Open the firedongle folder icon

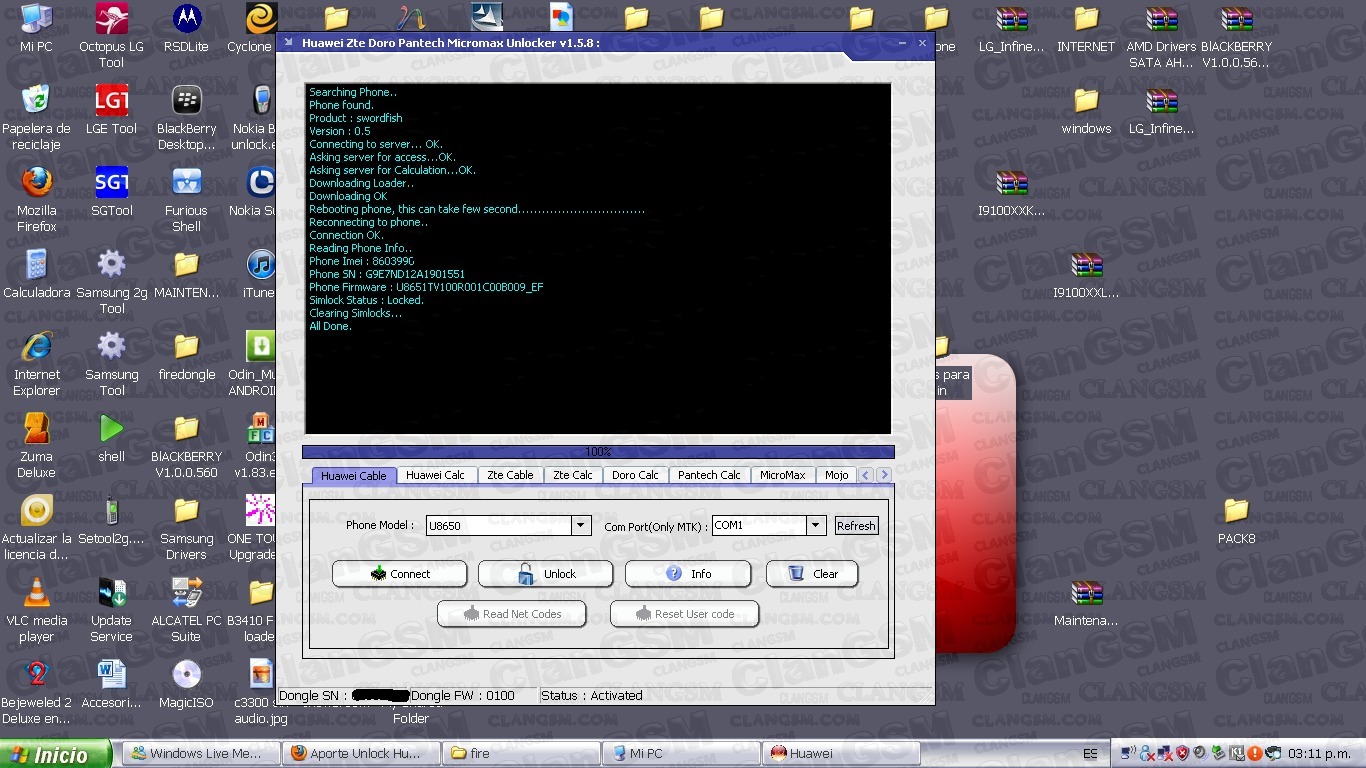[x=186, y=356]
